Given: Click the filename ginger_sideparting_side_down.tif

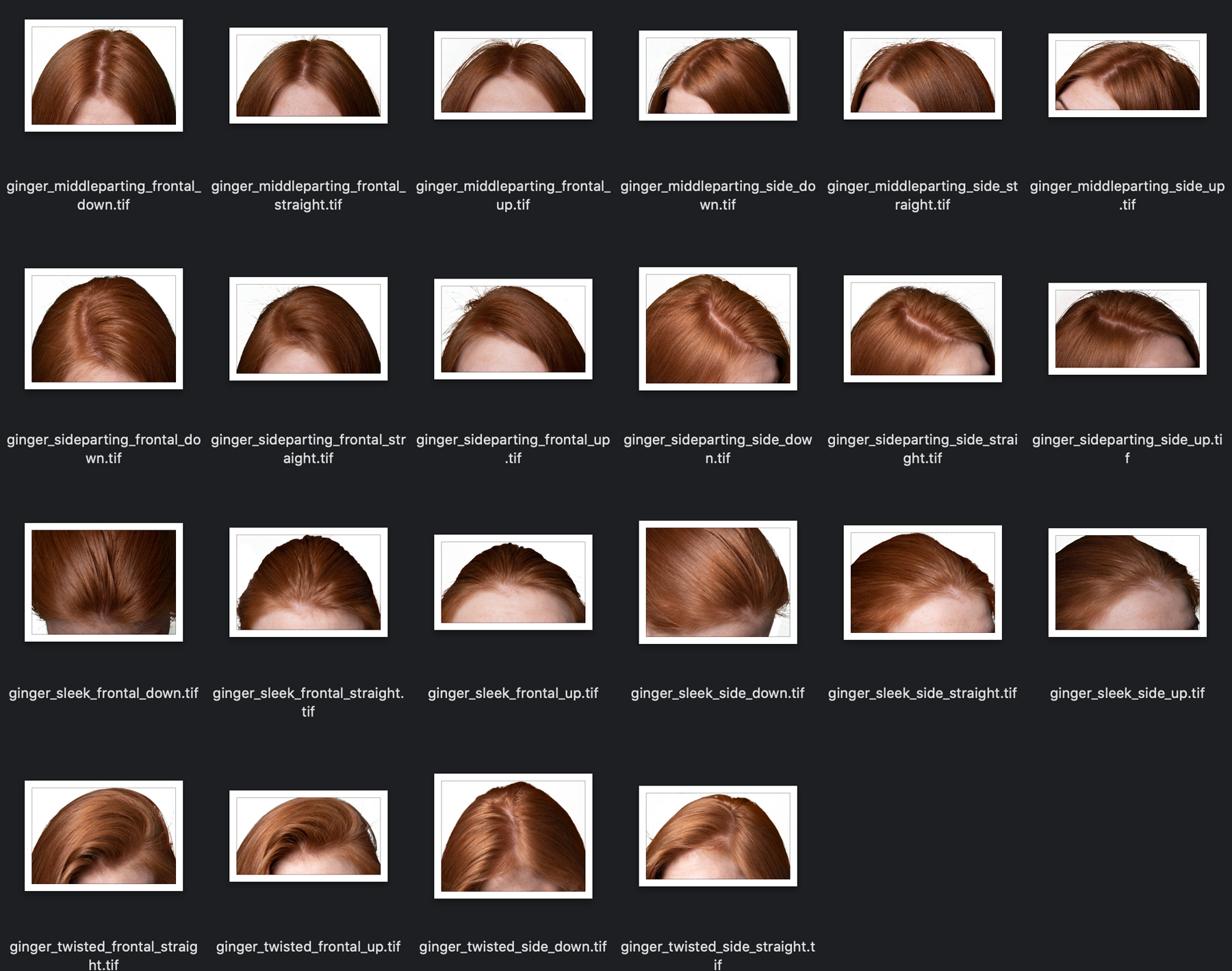Looking at the screenshot, I should click(717, 449).
